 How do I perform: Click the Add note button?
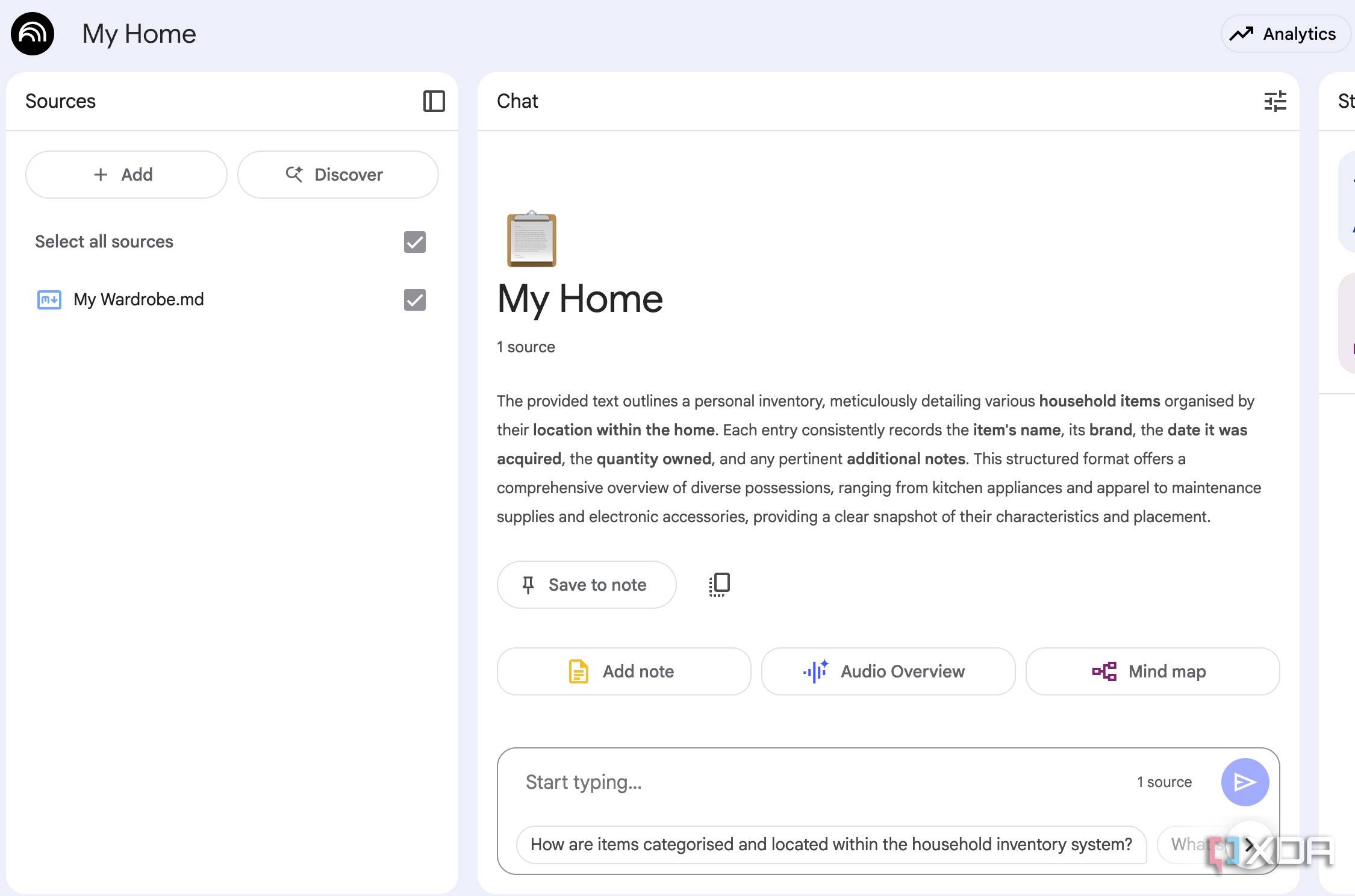point(623,671)
